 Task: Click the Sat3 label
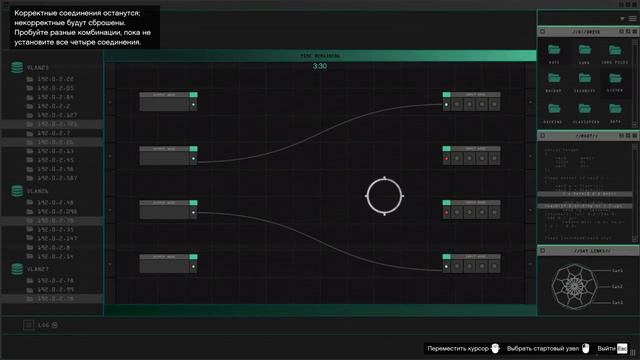click(x=617, y=302)
